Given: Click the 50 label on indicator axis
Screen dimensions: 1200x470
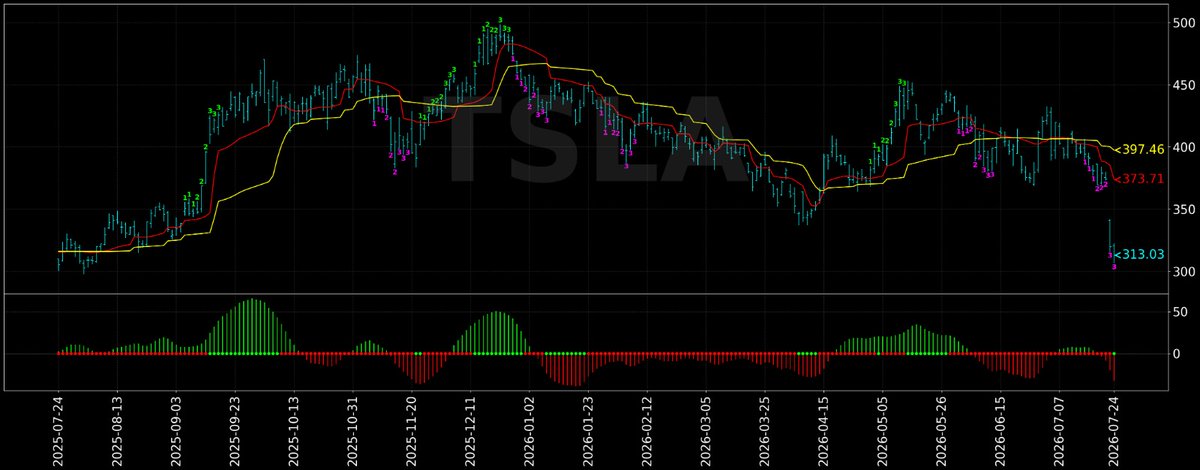Looking at the screenshot, I should tap(1182, 313).
